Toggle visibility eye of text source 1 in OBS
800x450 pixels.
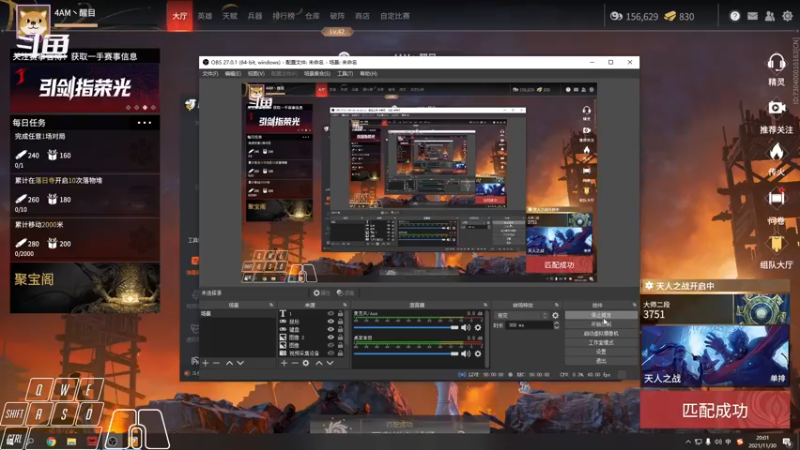331,314
